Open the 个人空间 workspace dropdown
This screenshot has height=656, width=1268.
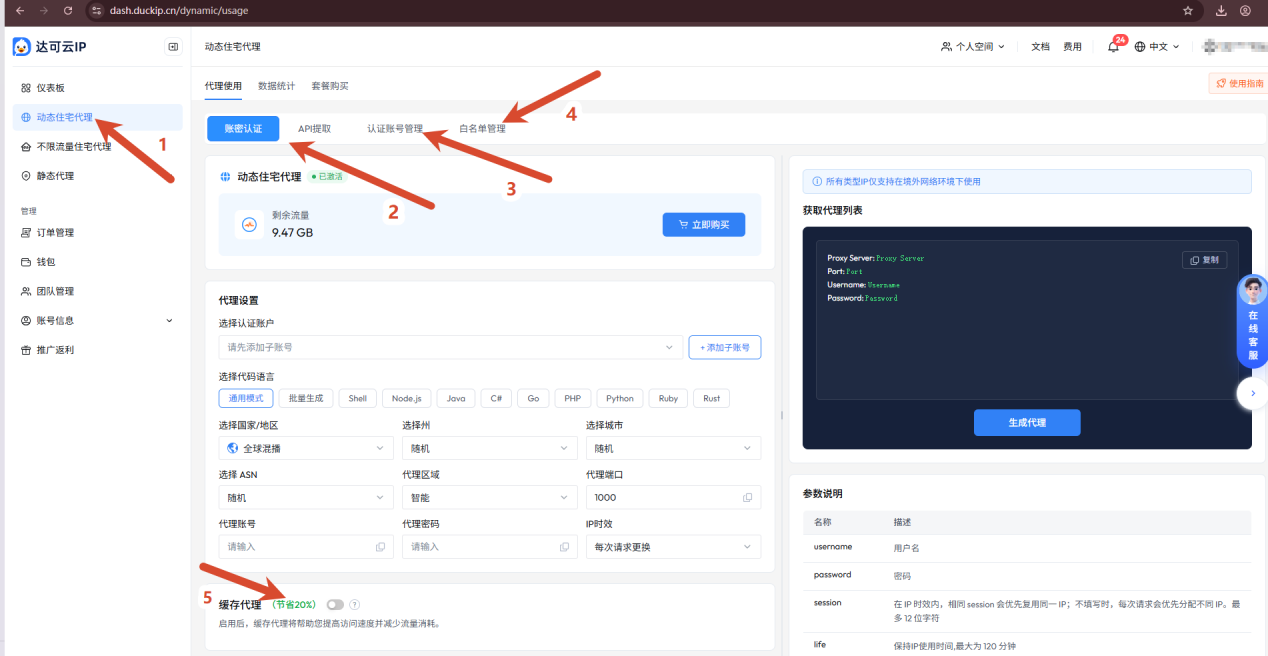pyautogui.click(x=973, y=47)
